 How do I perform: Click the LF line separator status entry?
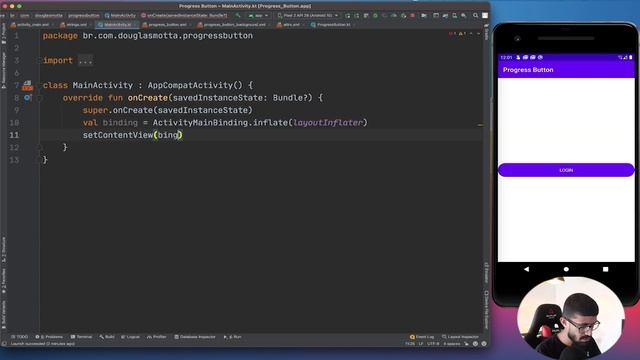(x=421, y=344)
